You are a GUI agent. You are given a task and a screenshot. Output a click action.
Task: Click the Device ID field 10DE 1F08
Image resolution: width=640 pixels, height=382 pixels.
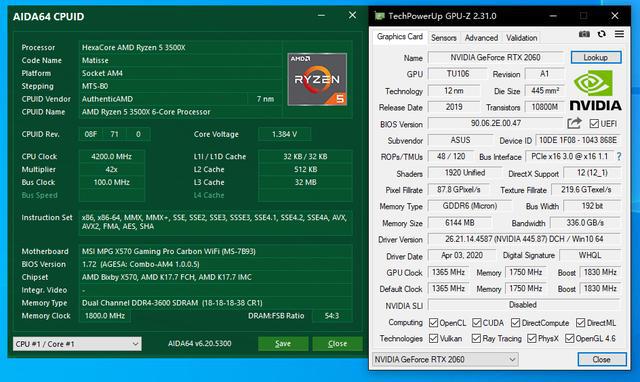pyautogui.click(x=578, y=140)
